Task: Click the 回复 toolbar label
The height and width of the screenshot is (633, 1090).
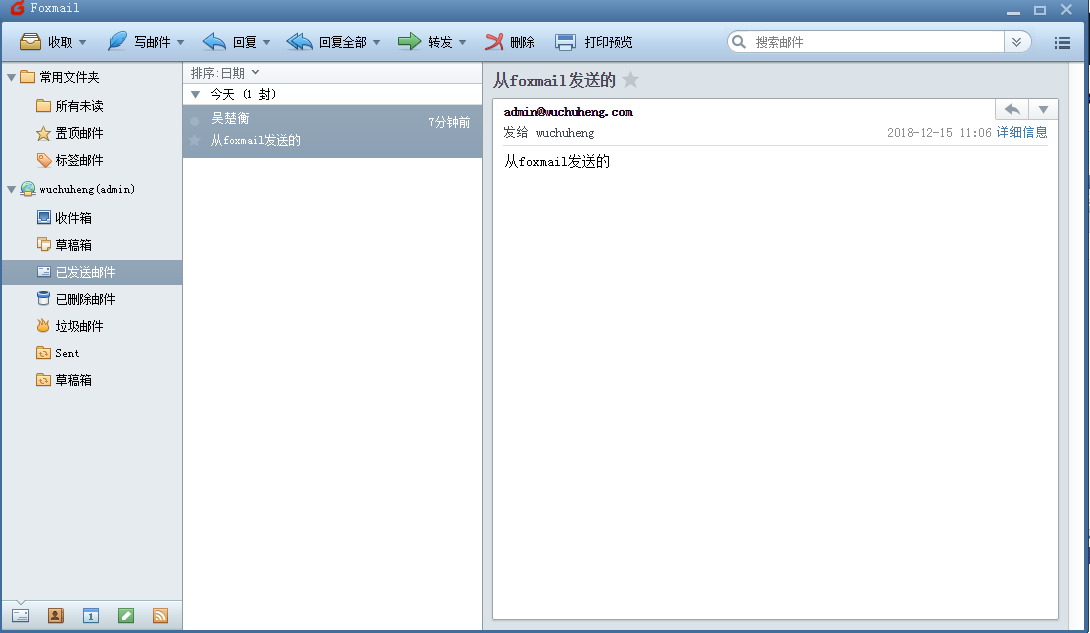Action: coord(245,42)
